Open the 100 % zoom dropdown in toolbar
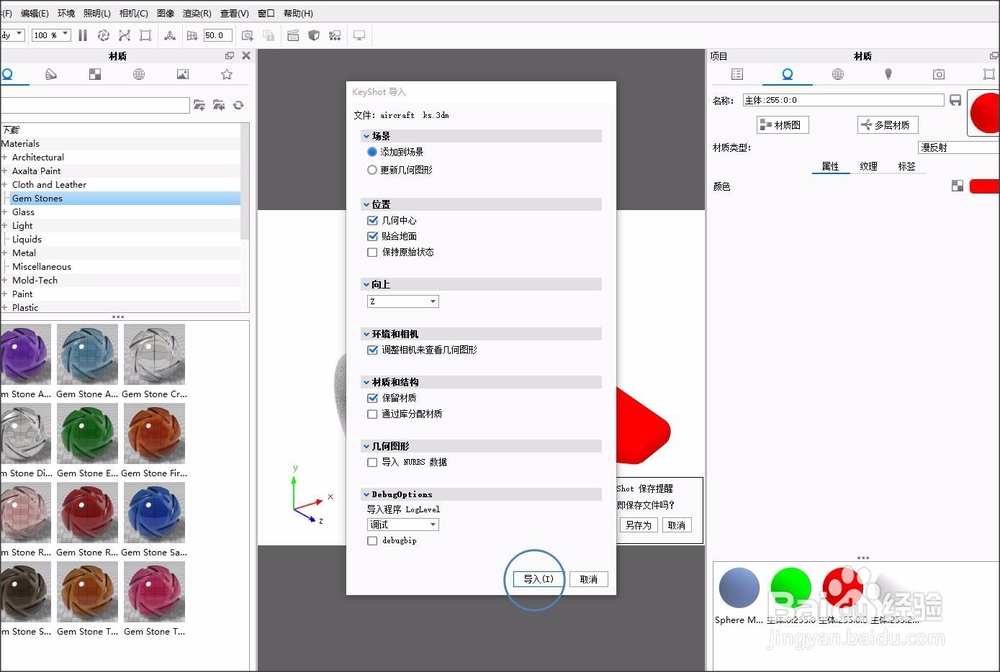Image resolution: width=1000 pixels, height=672 pixels. [x=51, y=35]
